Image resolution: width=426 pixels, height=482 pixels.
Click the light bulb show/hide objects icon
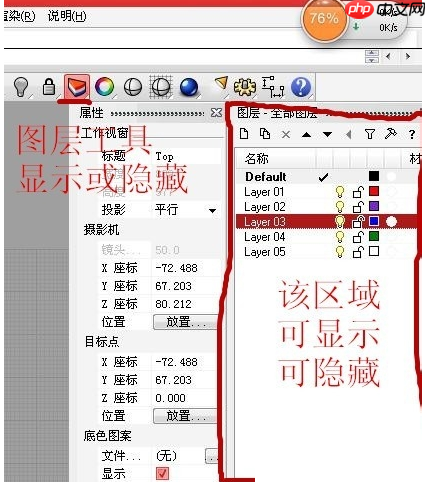pyautogui.click(x=21, y=87)
